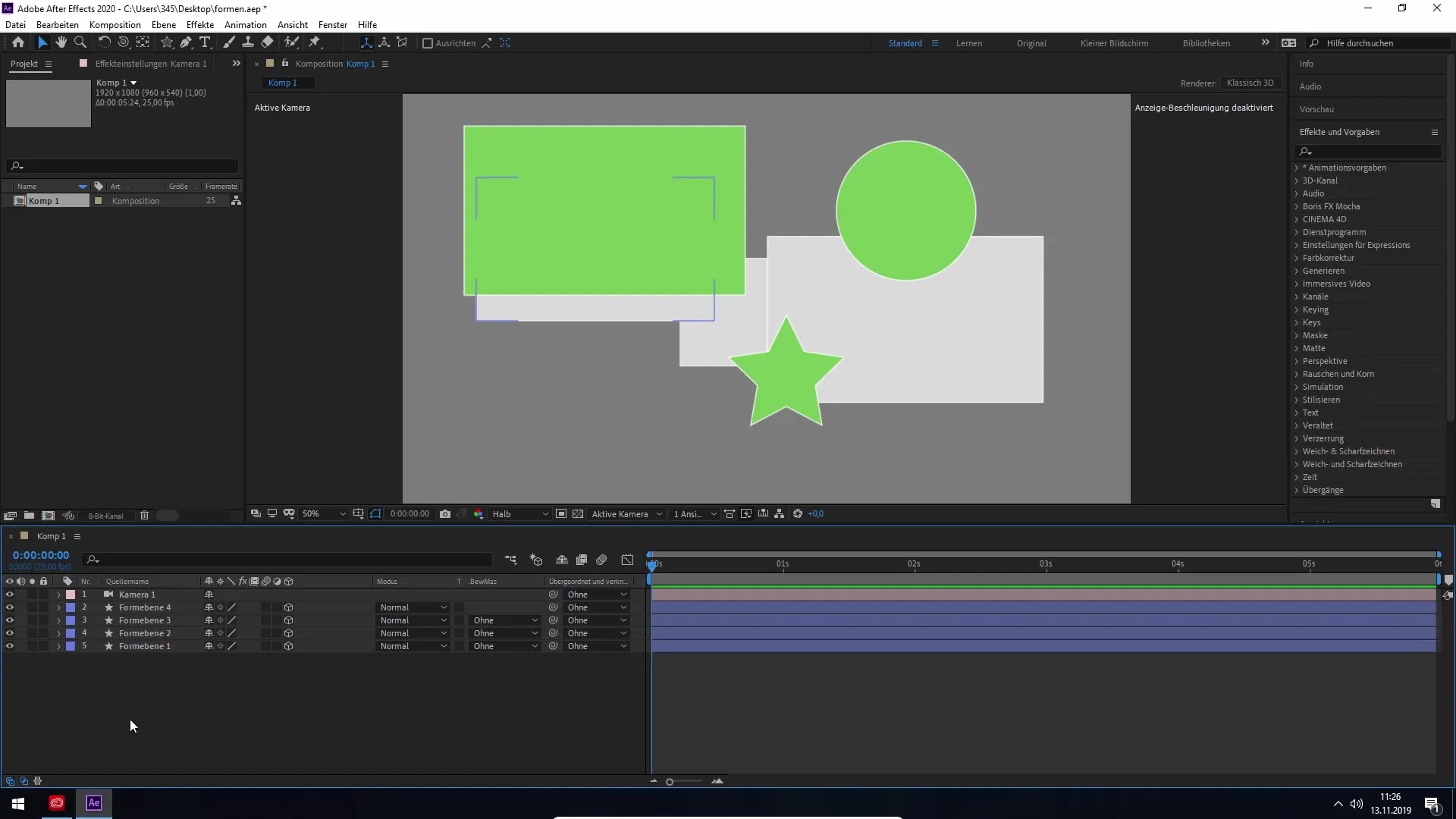This screenshot has width=1456, height=819.
Task: Select the Roto Brush tool
Action: click(x=291, y=42)
